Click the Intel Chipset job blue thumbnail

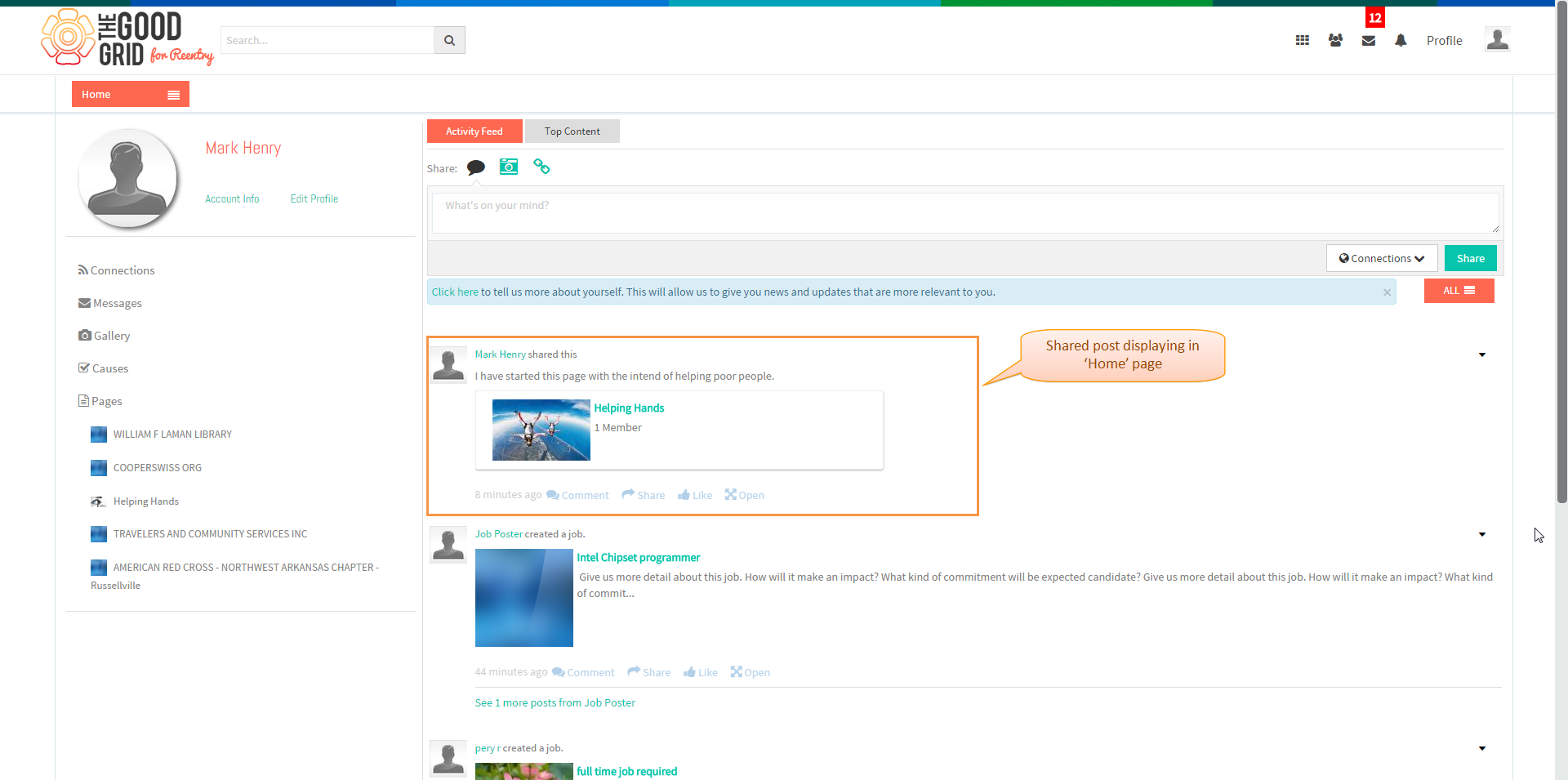coord(524,598)
